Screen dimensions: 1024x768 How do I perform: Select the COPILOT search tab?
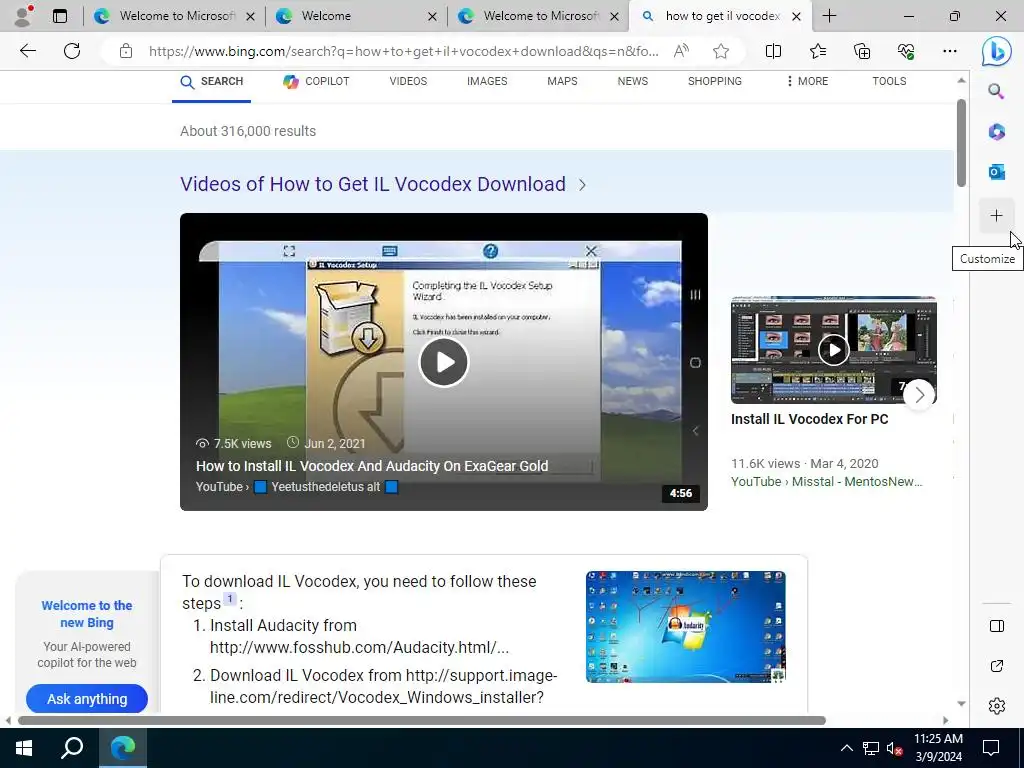click(x=316, y=82)
